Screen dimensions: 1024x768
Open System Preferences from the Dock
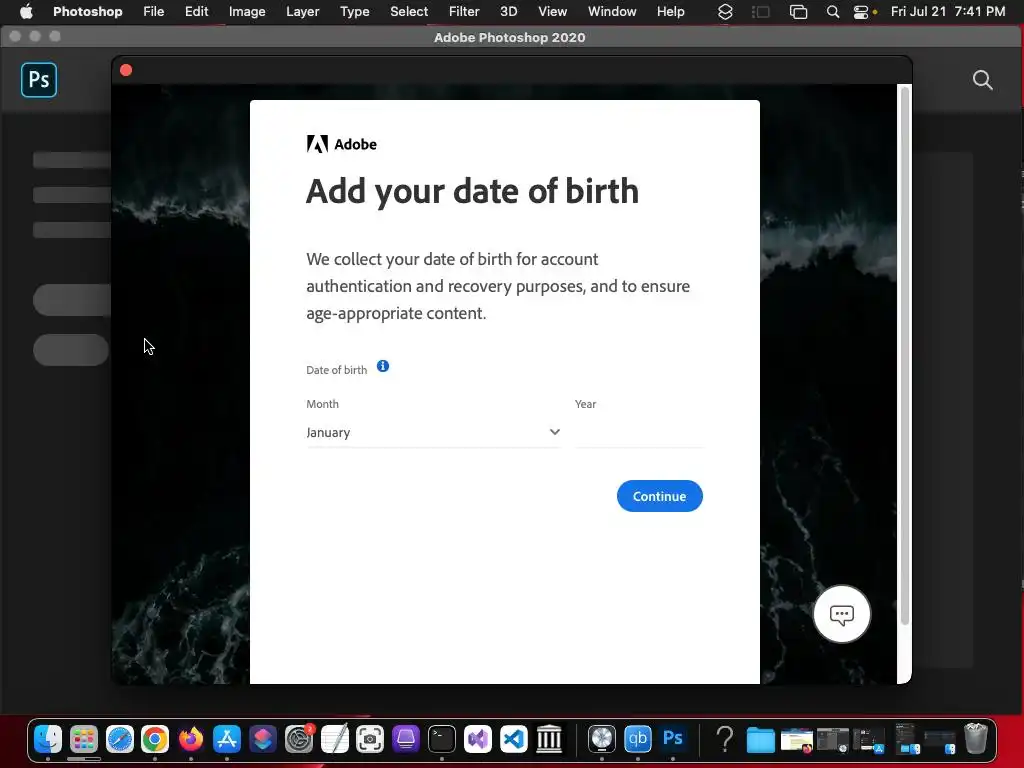click(x=299, y=739)
